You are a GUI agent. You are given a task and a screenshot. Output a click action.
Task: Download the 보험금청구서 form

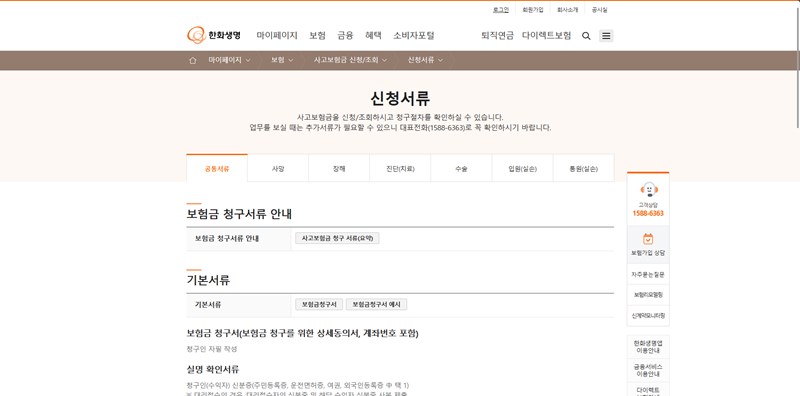coord(319,305)
